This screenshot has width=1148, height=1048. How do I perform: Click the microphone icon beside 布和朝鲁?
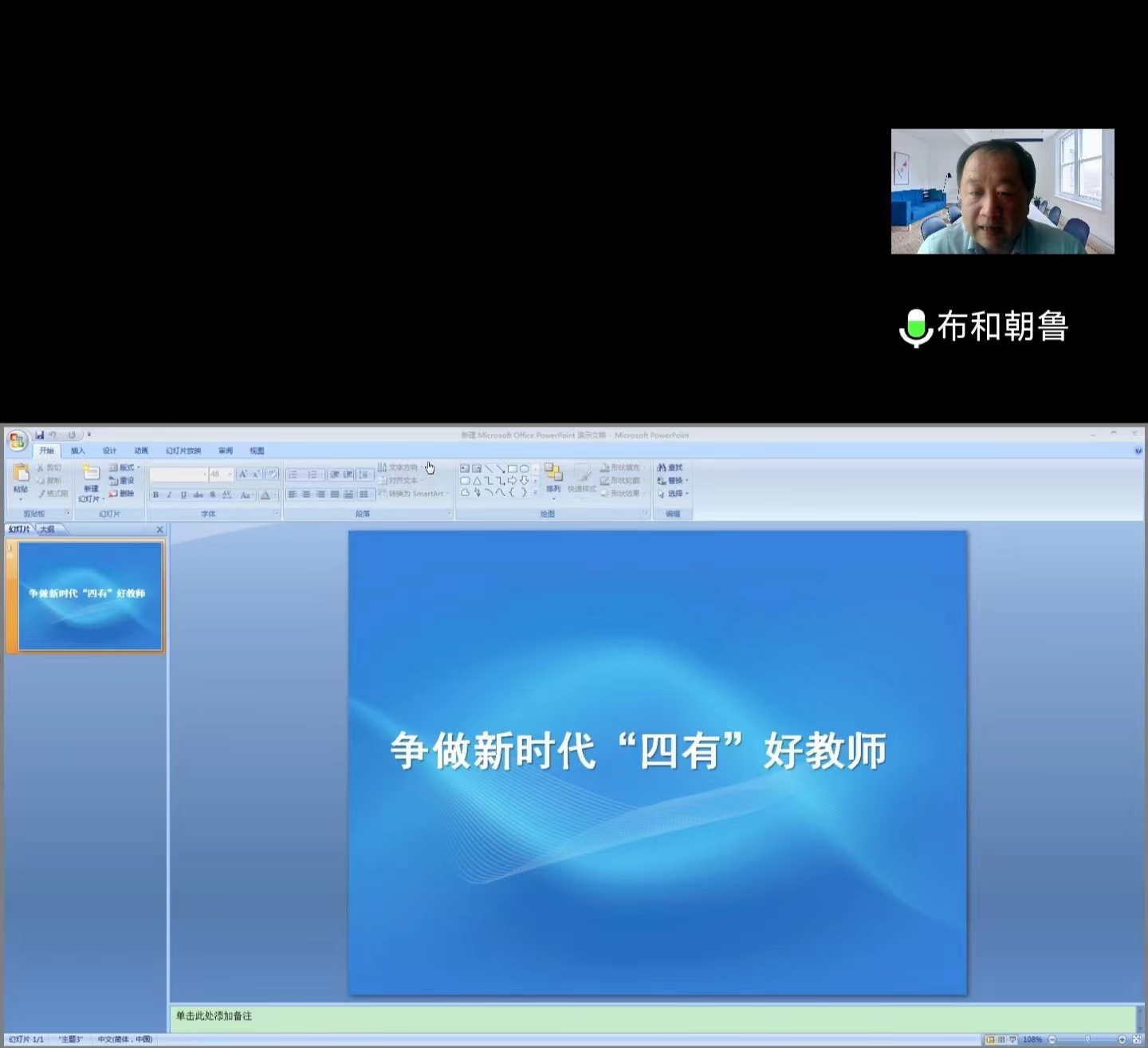pyautogui.click(x=916, y=327)
